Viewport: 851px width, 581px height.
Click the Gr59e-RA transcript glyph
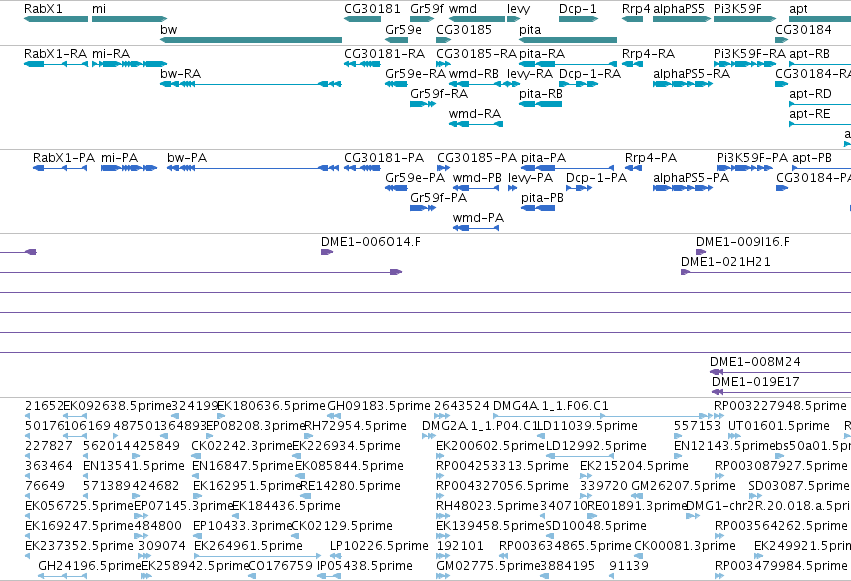396,84
